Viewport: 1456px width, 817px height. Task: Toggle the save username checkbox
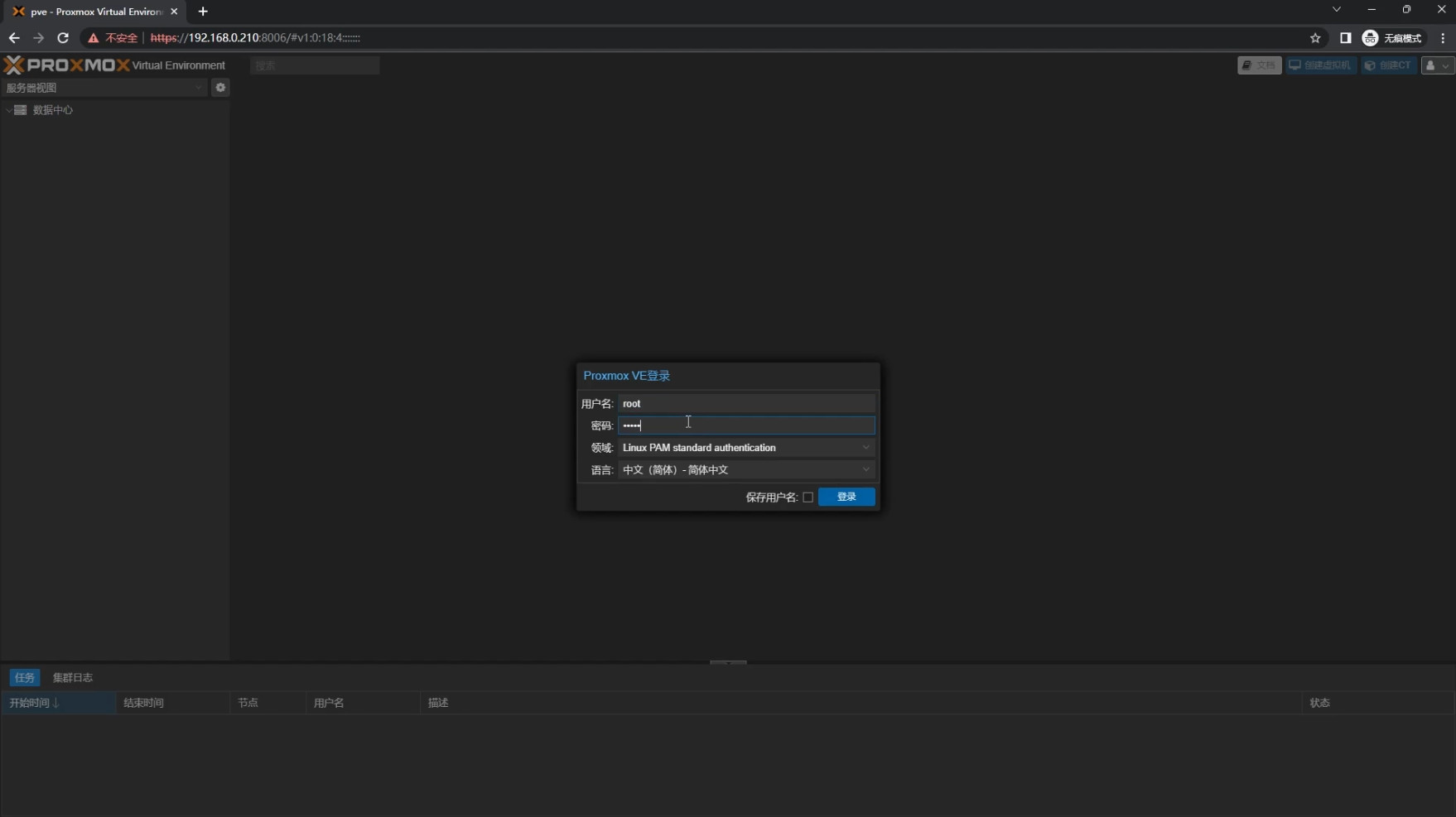point(808,497)
